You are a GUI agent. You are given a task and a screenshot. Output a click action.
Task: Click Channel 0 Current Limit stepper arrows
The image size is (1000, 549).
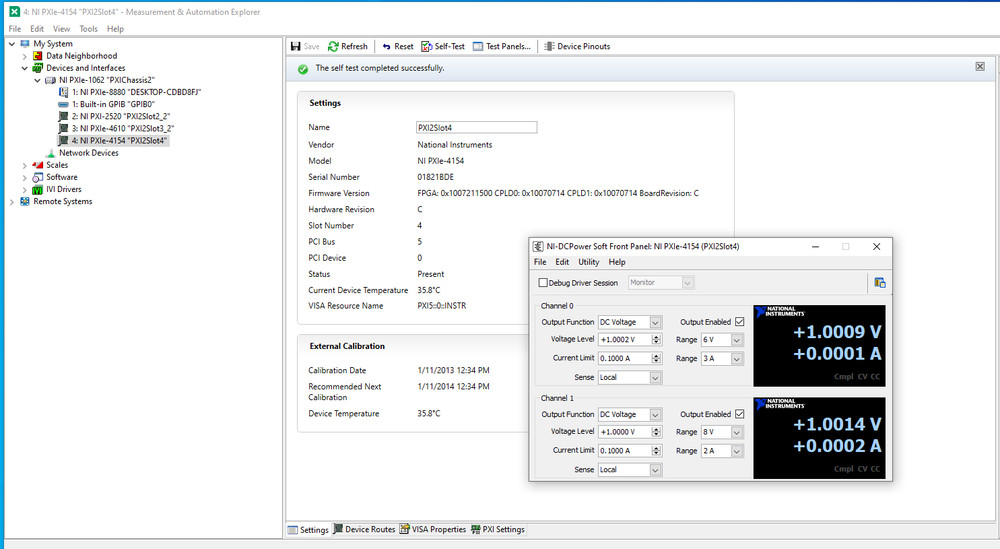656,358
